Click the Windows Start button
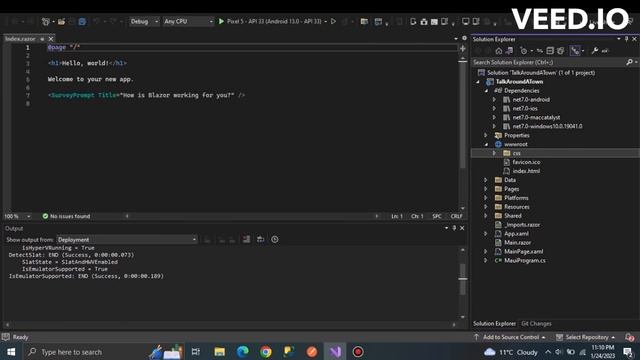 point(11,352)
